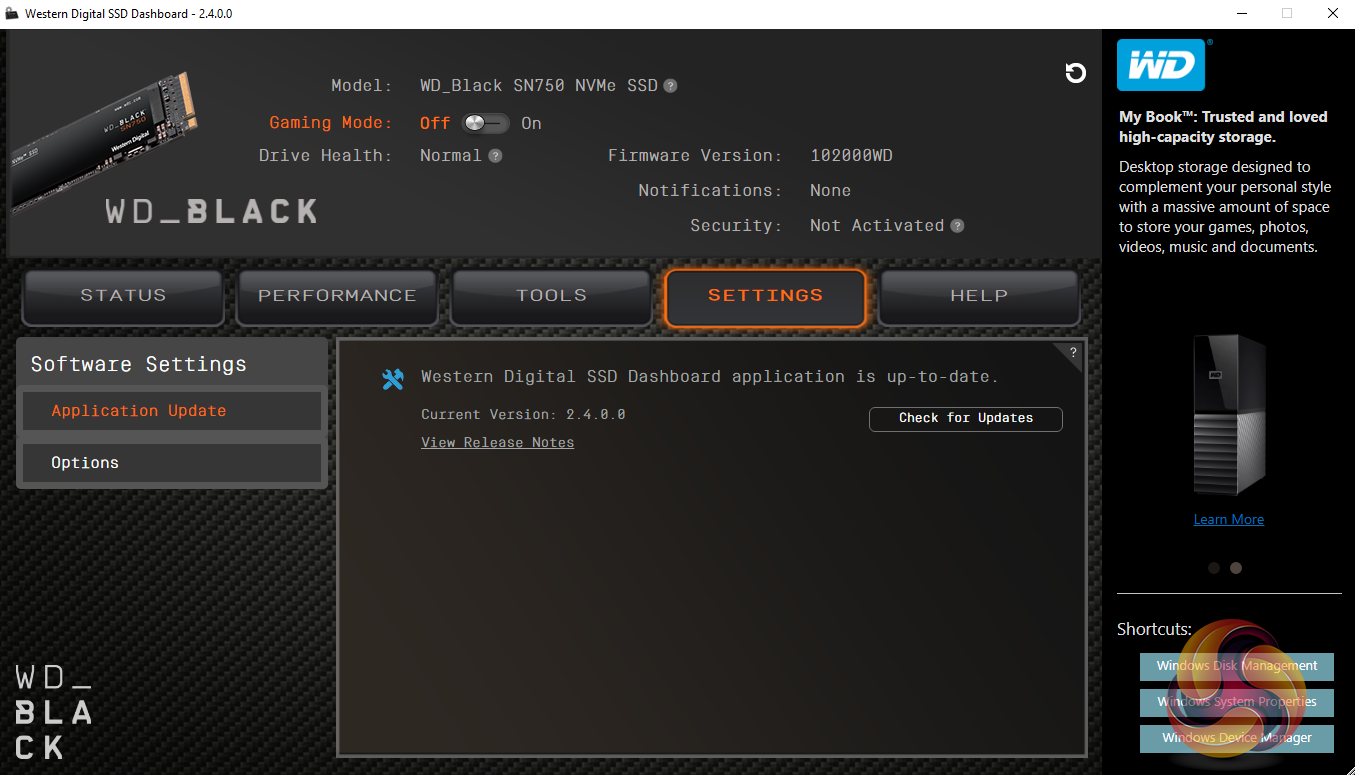Go to the TOOLS tab

[x=551, y=296]
